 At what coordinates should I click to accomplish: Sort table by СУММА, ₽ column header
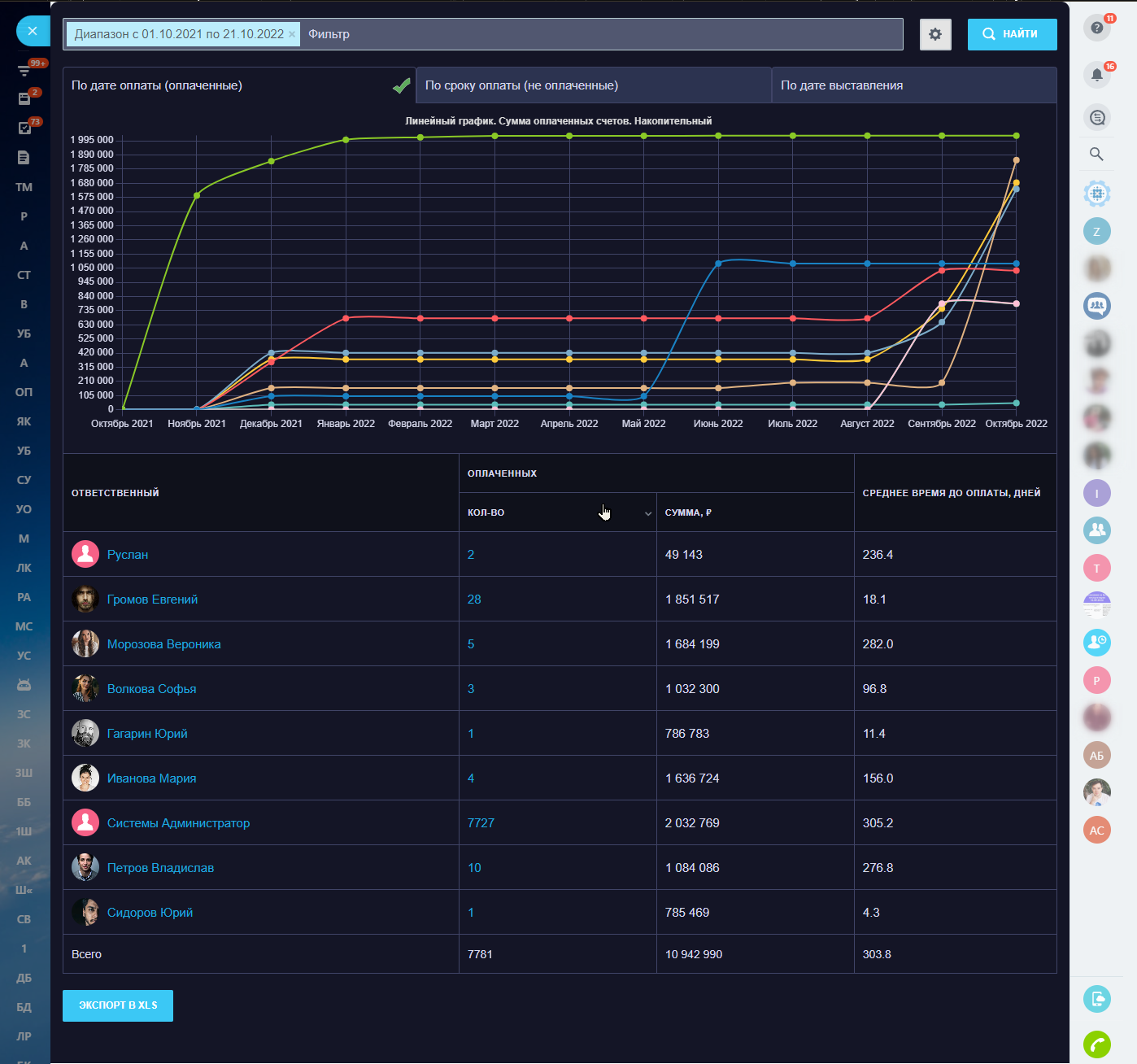(x=688, y=512)
